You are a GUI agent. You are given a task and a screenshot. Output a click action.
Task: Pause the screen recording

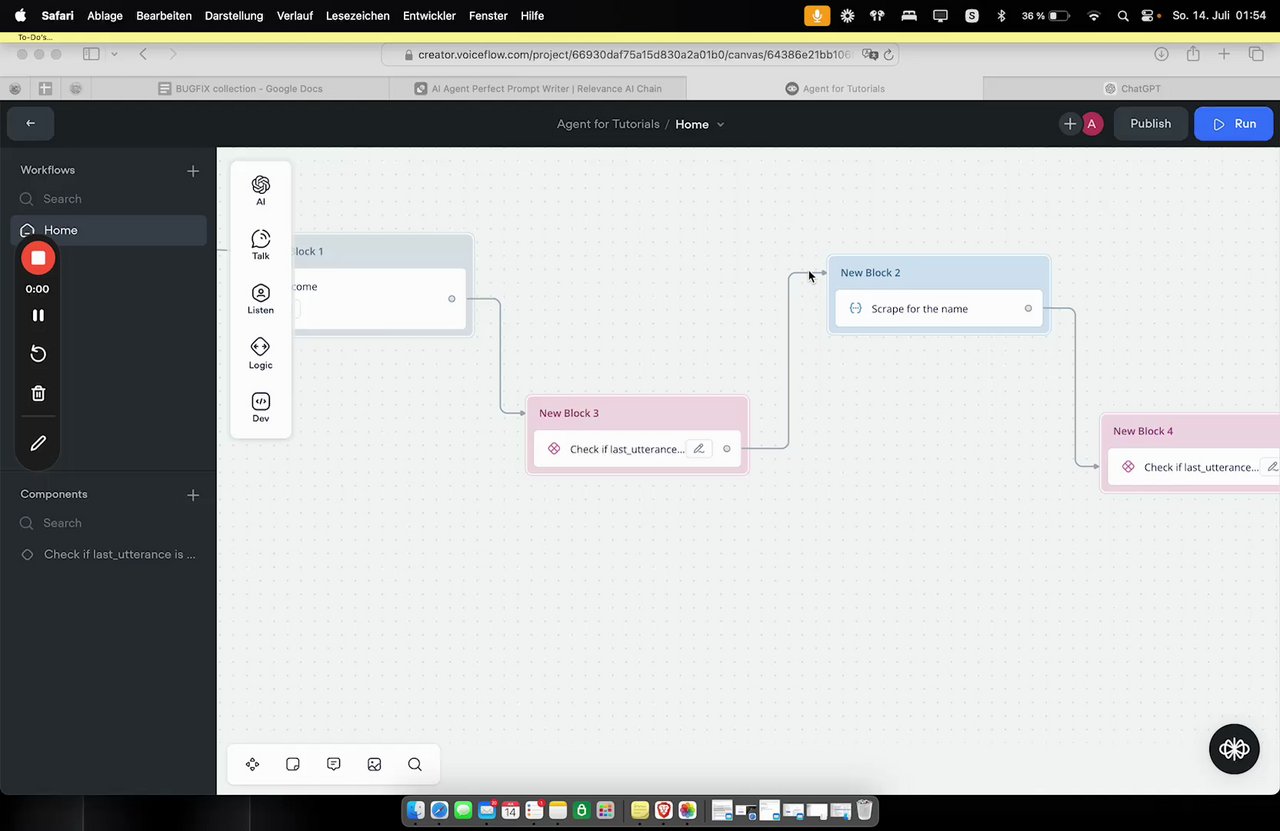click(x=38, y=315)
